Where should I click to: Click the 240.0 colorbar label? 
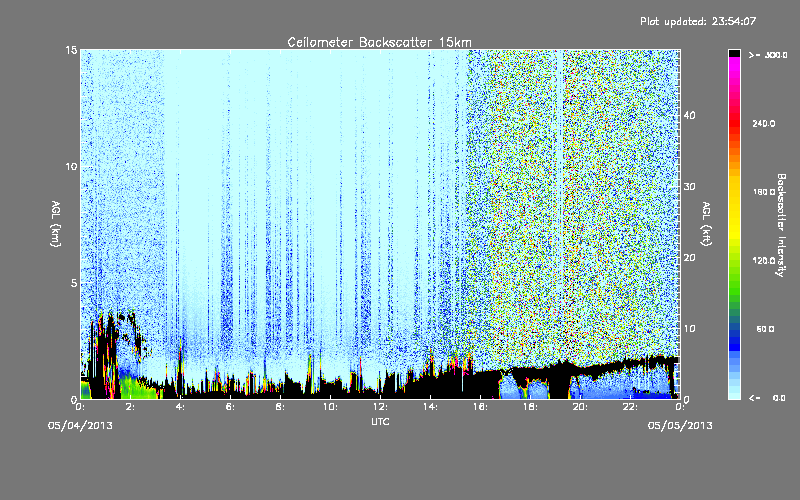click(764, 123)
